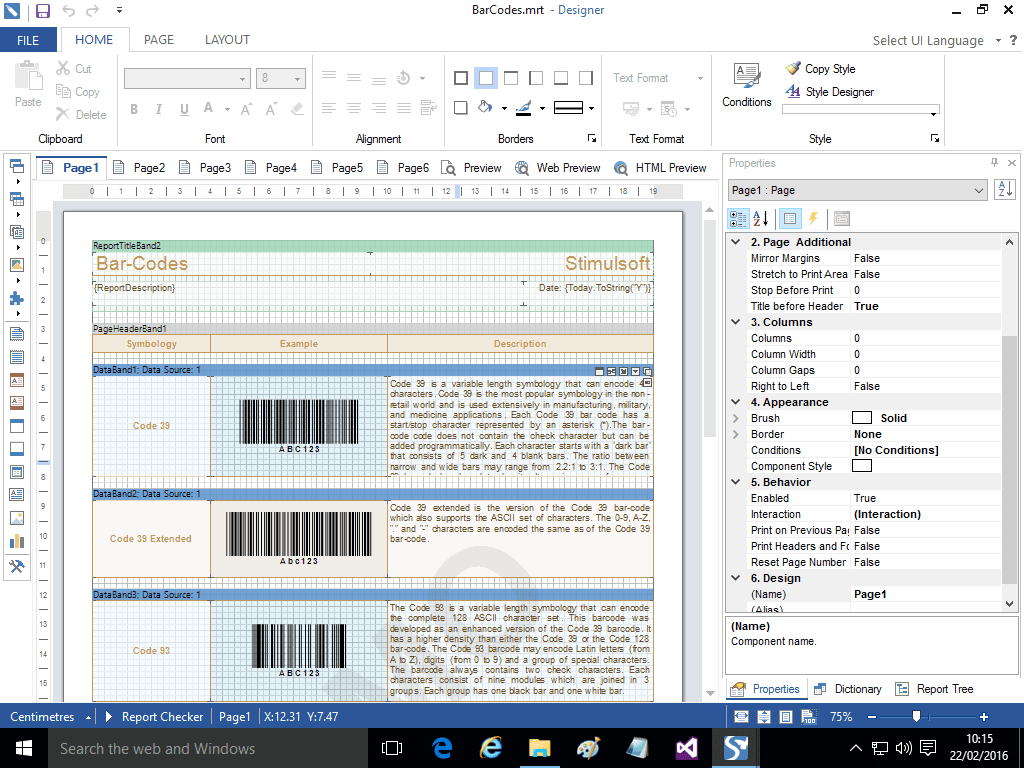The image size is (1024, 768).
Task: Toggle Underline font formatting
Action: [x=184, y=109]
